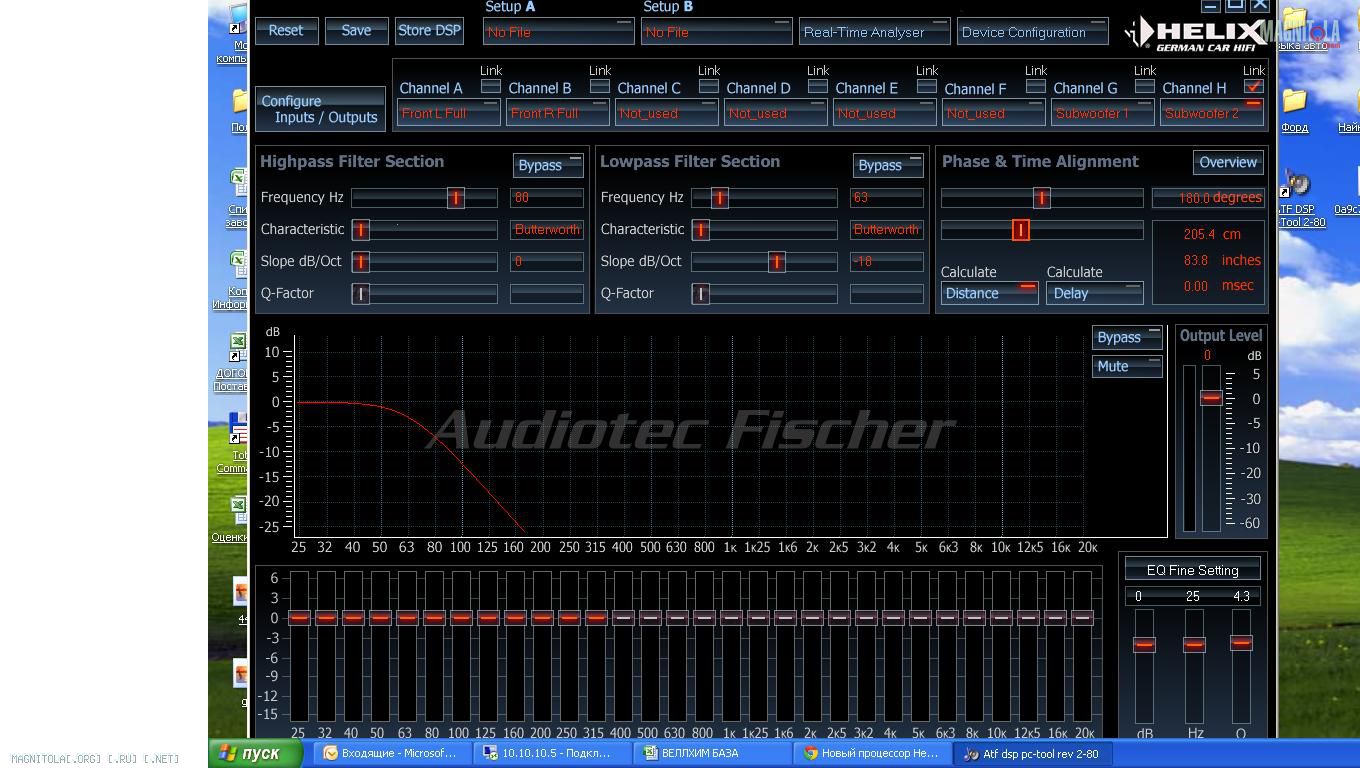Viewport: 1360px width, 768px height.
Task: Select Channel A Front L Full
Action: pos(449,113)
